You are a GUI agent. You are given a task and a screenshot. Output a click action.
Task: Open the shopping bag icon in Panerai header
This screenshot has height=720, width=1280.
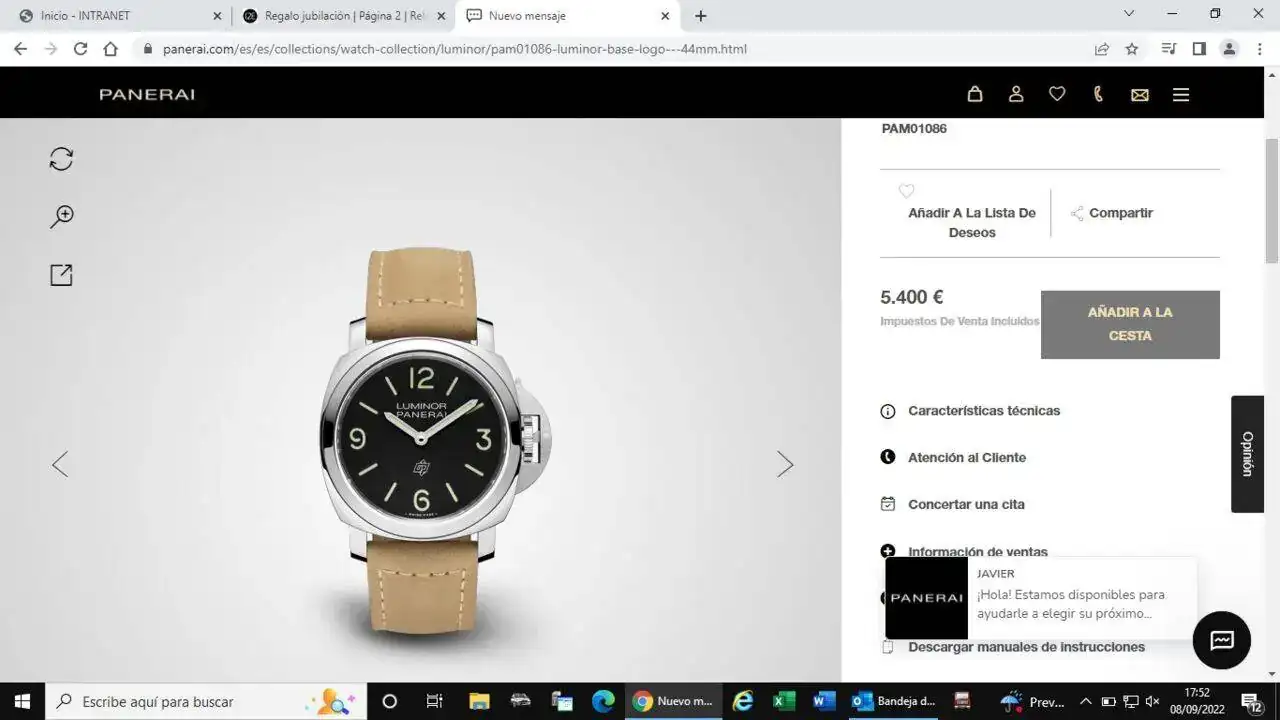pos(975,94)
